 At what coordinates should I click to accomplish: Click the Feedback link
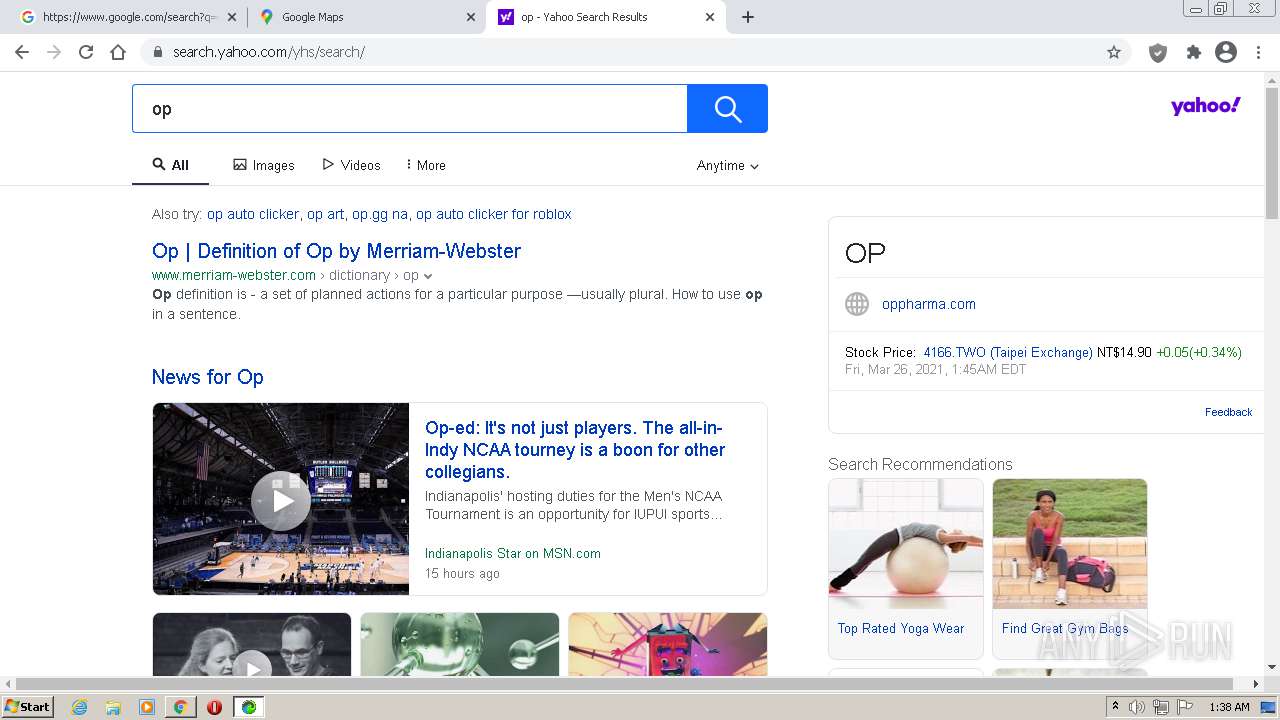click(1228, 412)
